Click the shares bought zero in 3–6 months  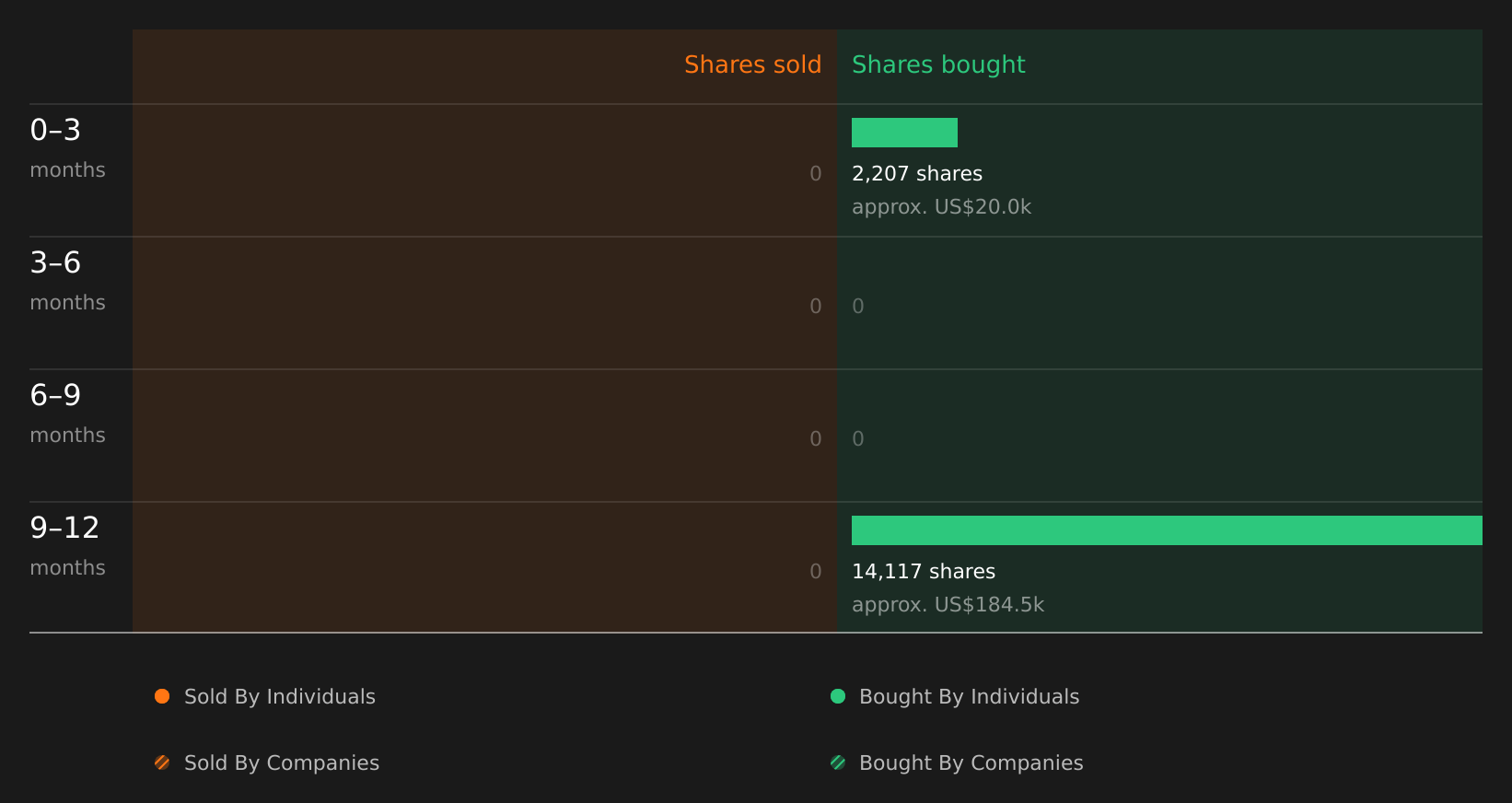[858, 307]
